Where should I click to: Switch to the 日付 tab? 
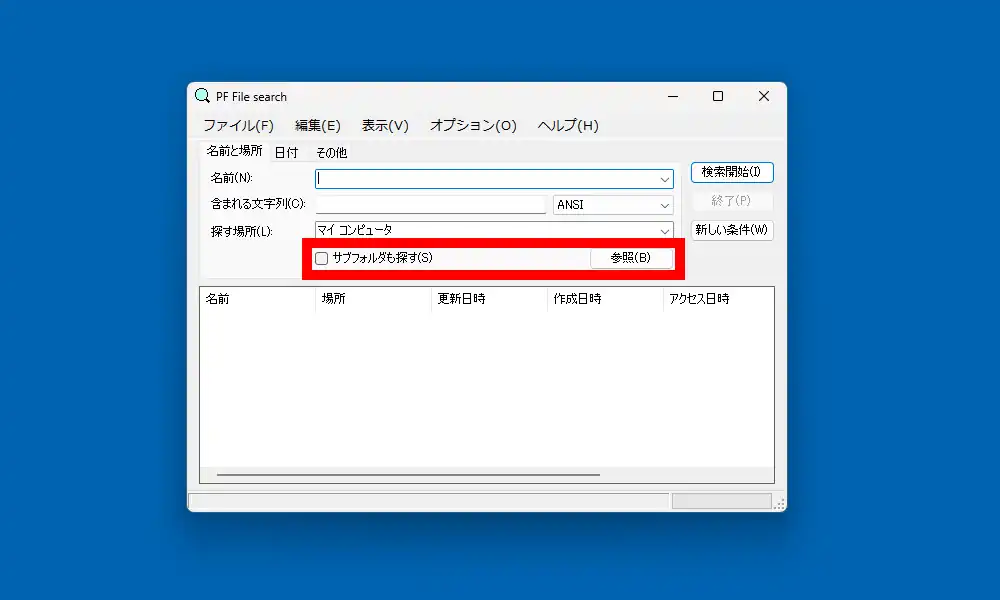tap(286, 152)
